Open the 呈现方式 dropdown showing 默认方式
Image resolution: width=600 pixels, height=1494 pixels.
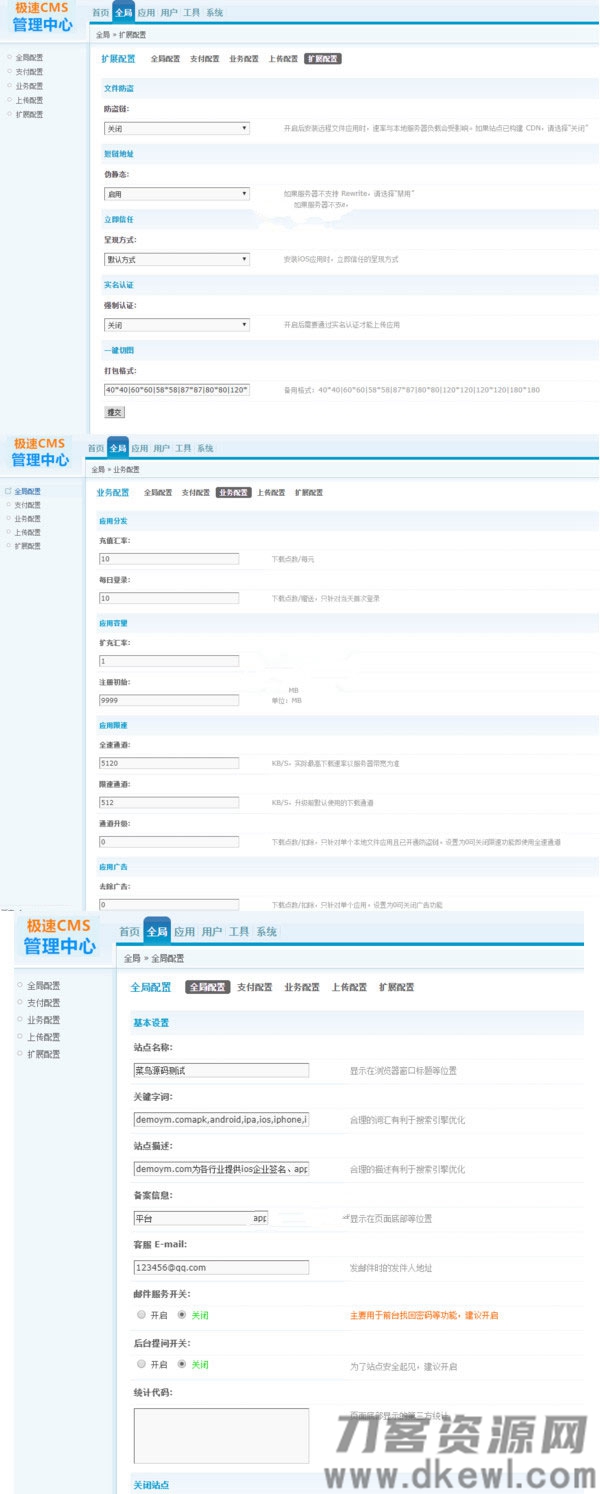(176, 259)
